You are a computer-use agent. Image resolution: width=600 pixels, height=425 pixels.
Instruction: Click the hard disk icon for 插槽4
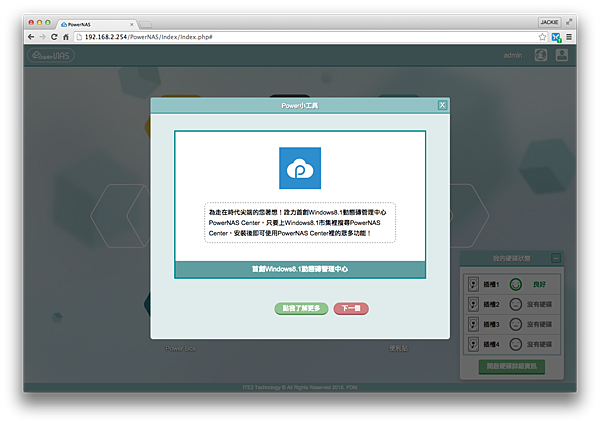click(473, 344)
